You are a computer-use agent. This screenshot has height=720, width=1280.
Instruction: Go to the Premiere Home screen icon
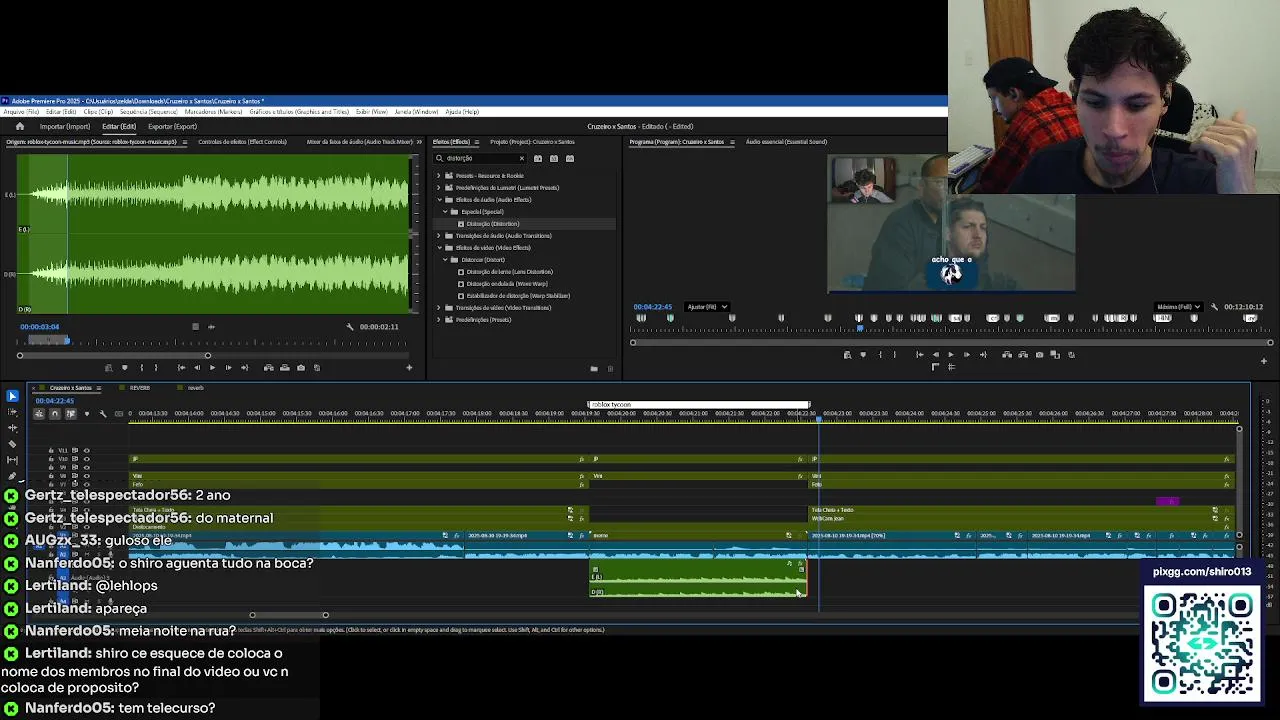coord(19,126)
